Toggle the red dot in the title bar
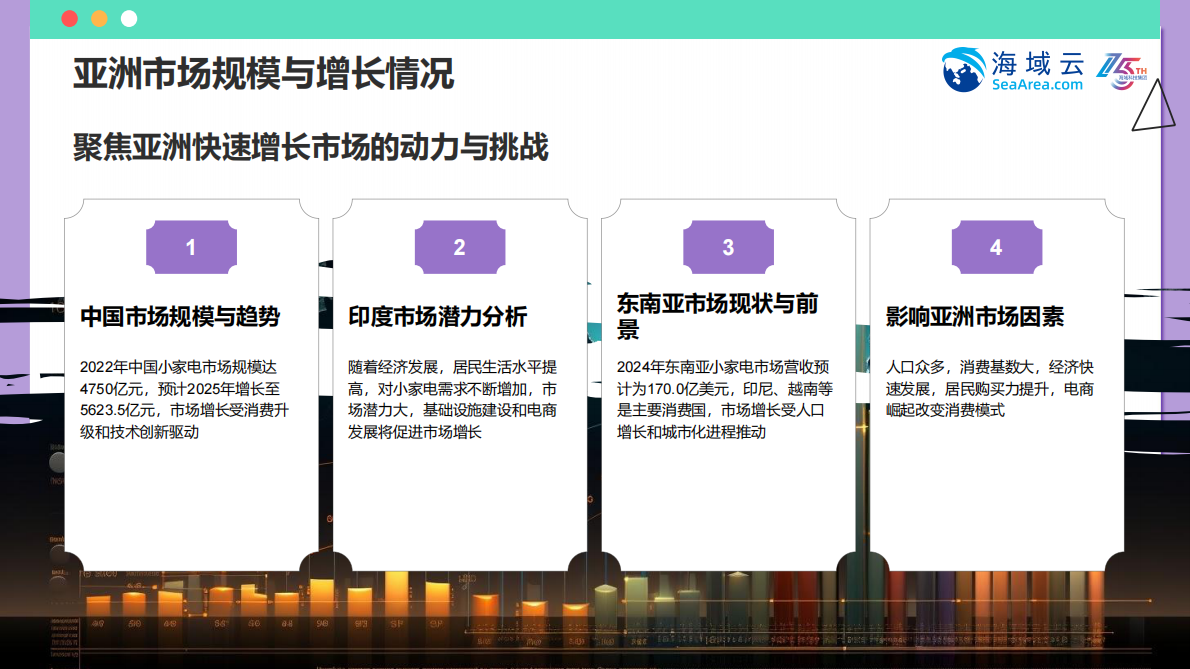1190x669 pixels. [68, 17]
